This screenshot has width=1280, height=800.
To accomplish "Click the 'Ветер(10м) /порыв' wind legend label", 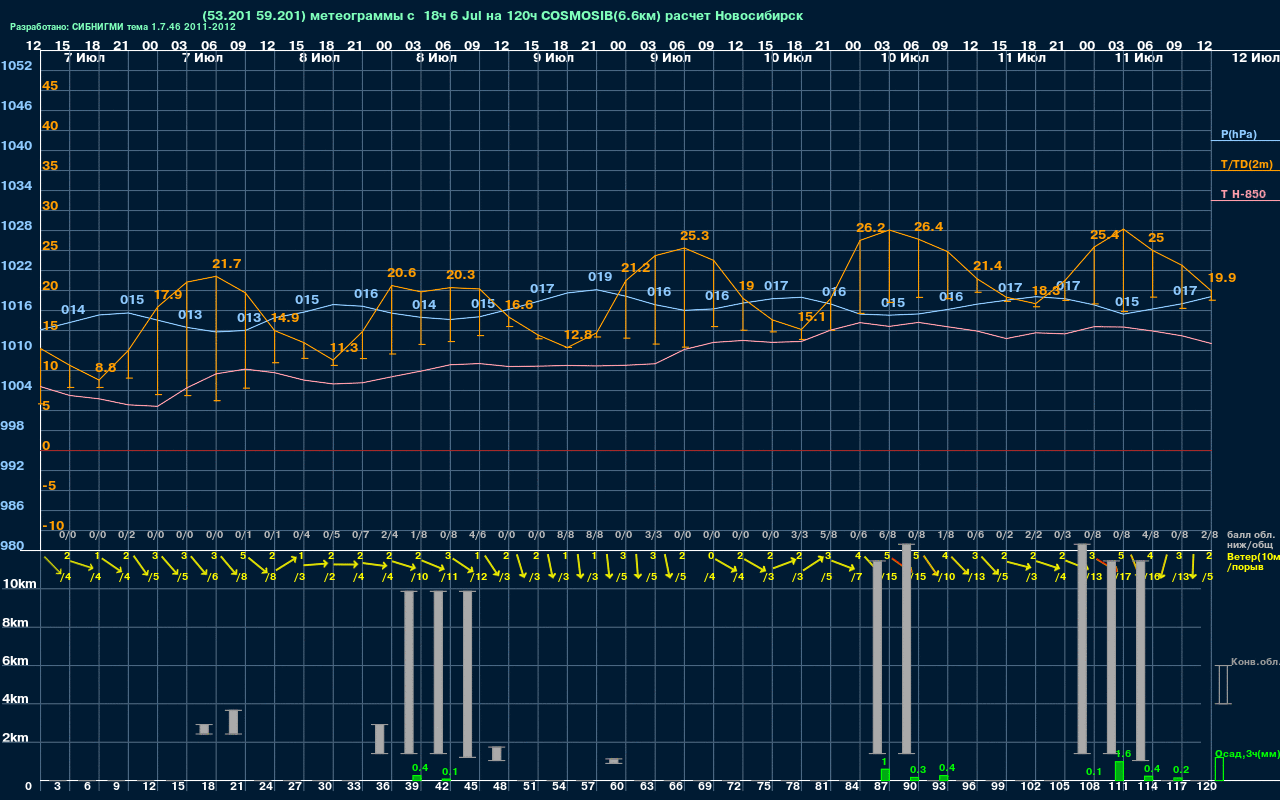I will point(1252,561).
